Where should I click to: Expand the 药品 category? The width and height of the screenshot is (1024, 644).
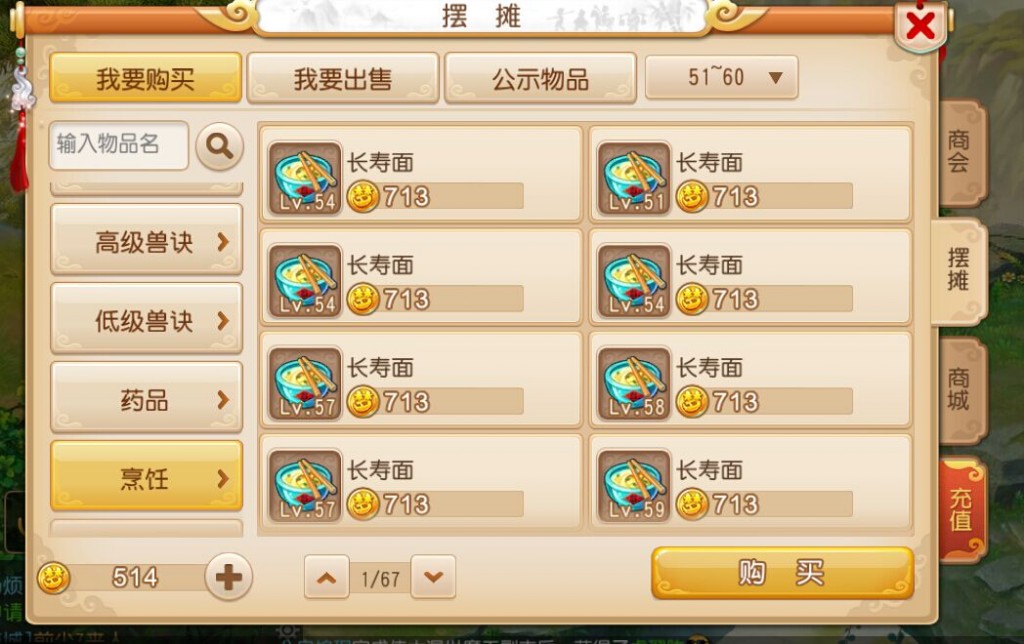146,398
